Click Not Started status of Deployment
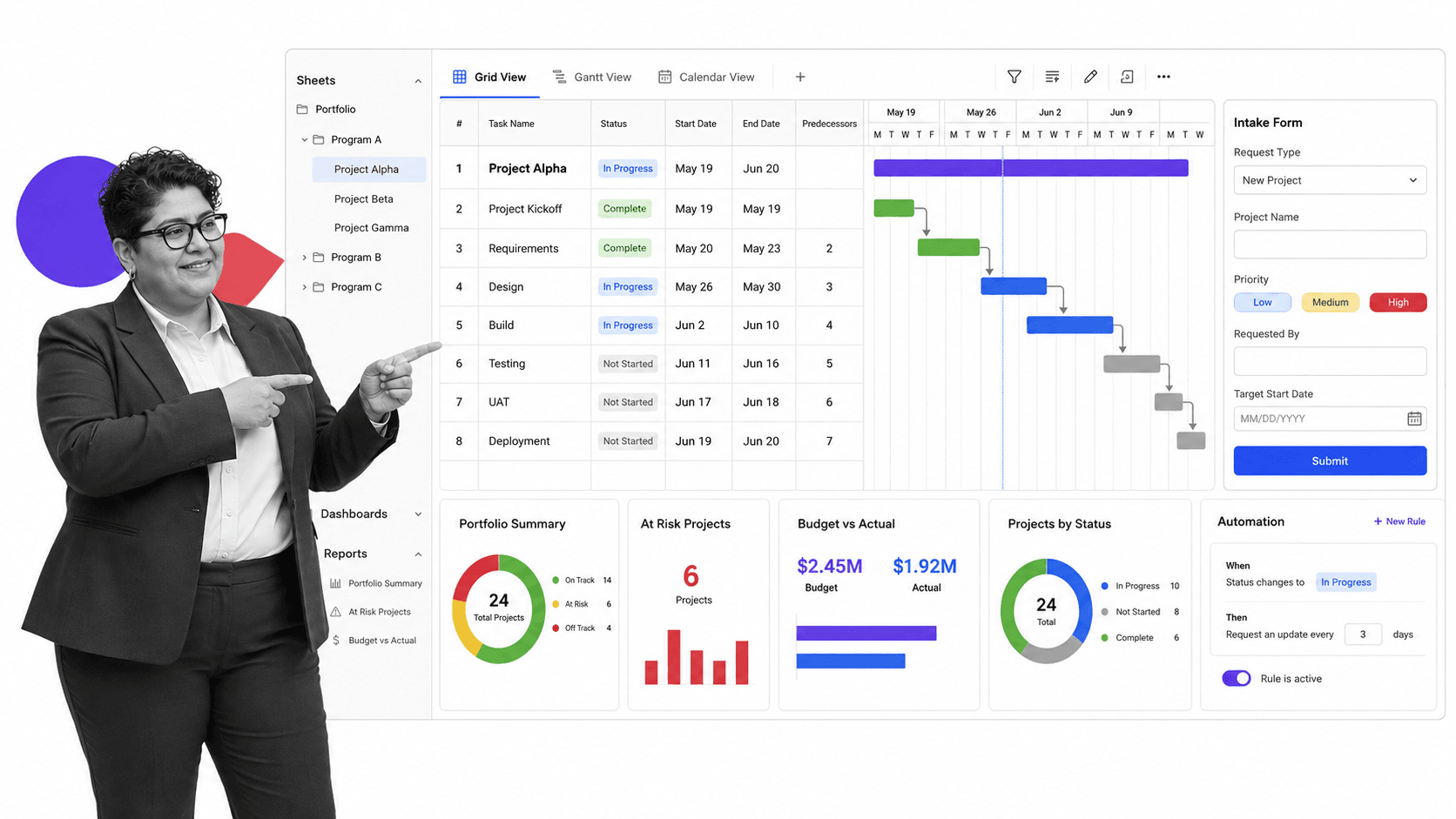Viewport: 1456px width, 819px height. coord(628,441)
